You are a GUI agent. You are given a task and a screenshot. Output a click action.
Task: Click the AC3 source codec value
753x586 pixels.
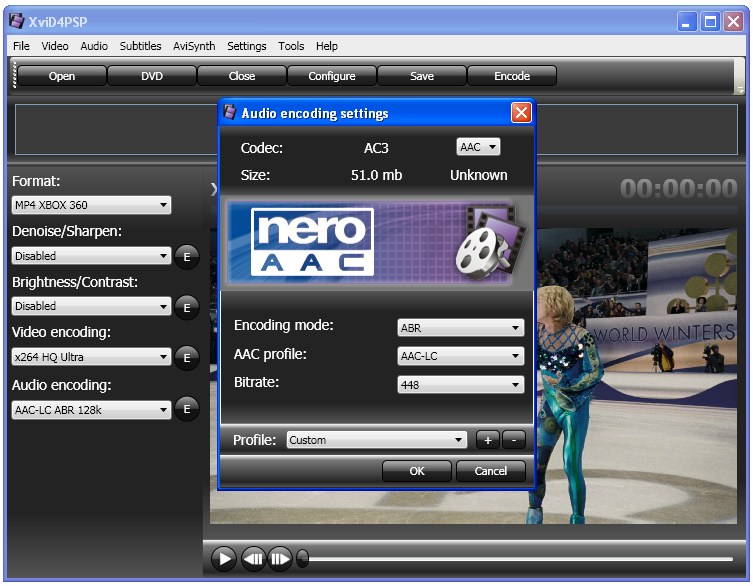376,148
